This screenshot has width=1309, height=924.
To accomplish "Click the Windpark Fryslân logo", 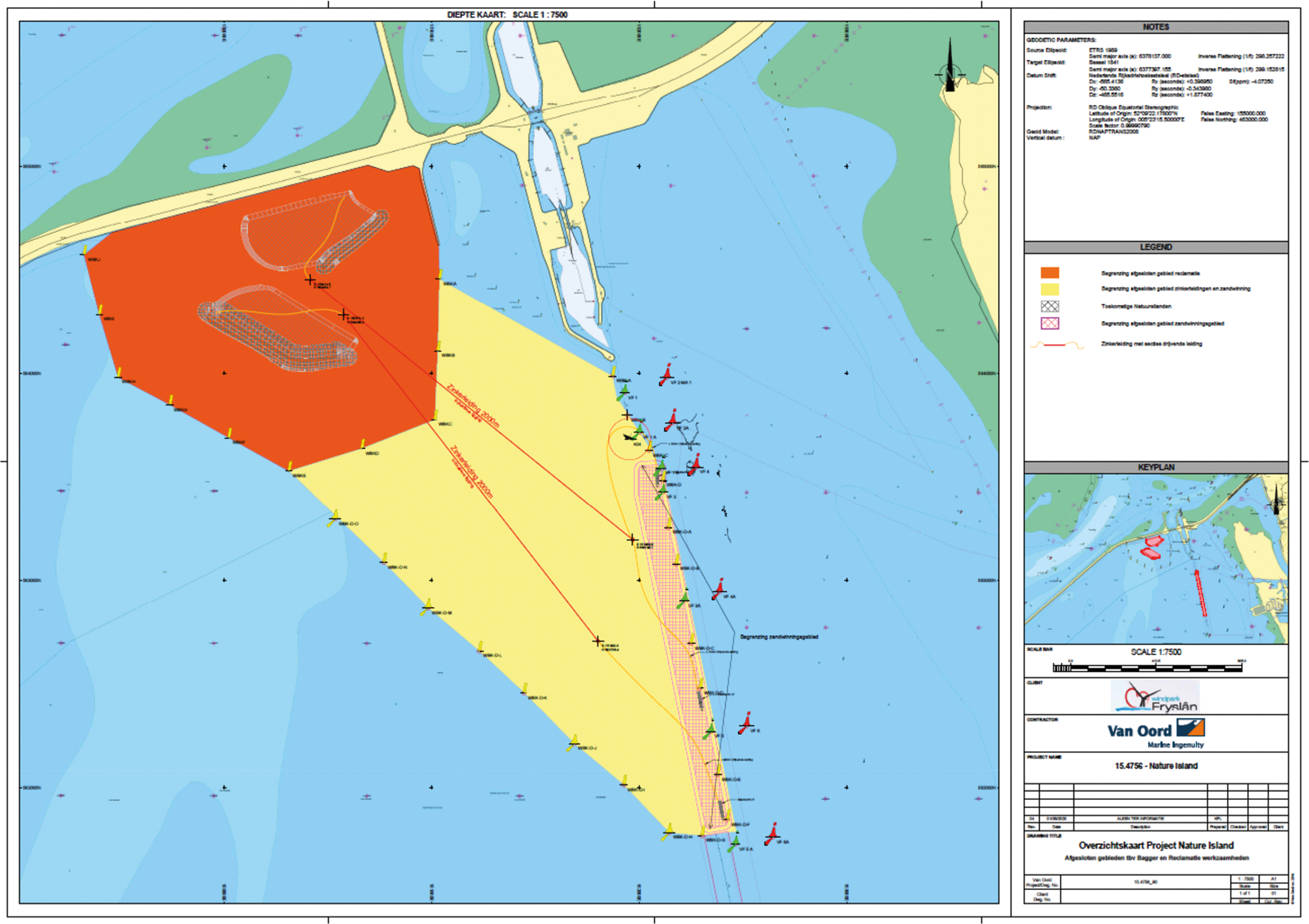I will point(1155,697).
